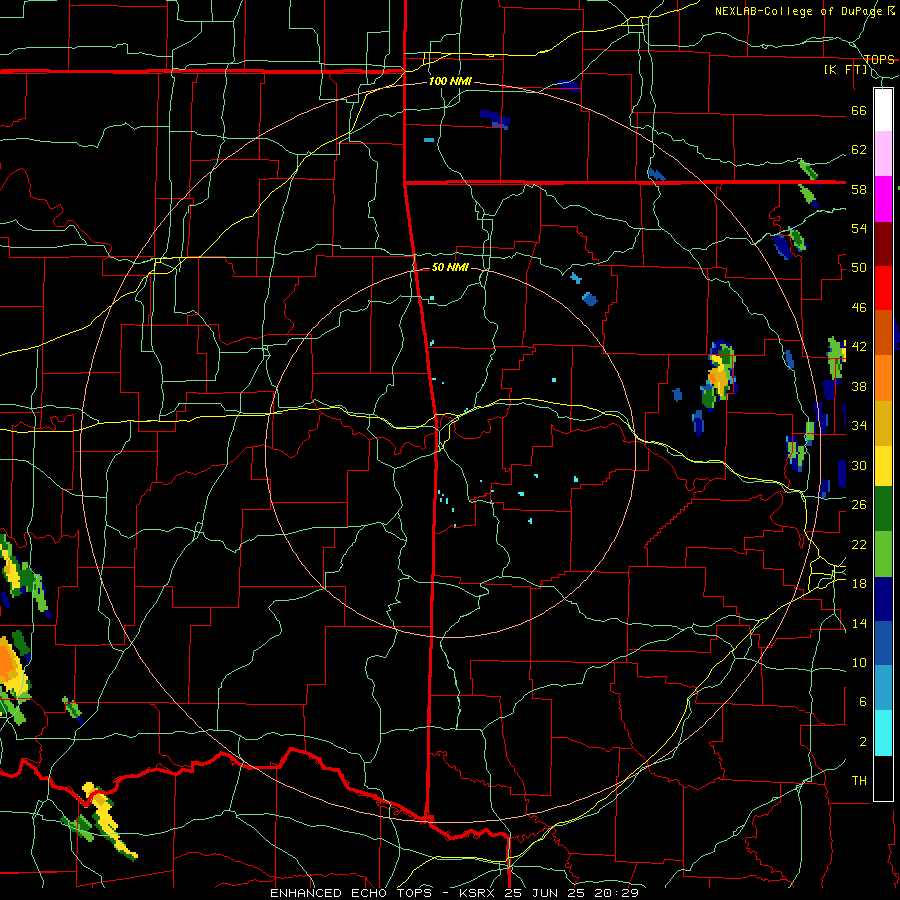Select the light green legend swatch
The image size is (900, 900).
coord(883,554)
